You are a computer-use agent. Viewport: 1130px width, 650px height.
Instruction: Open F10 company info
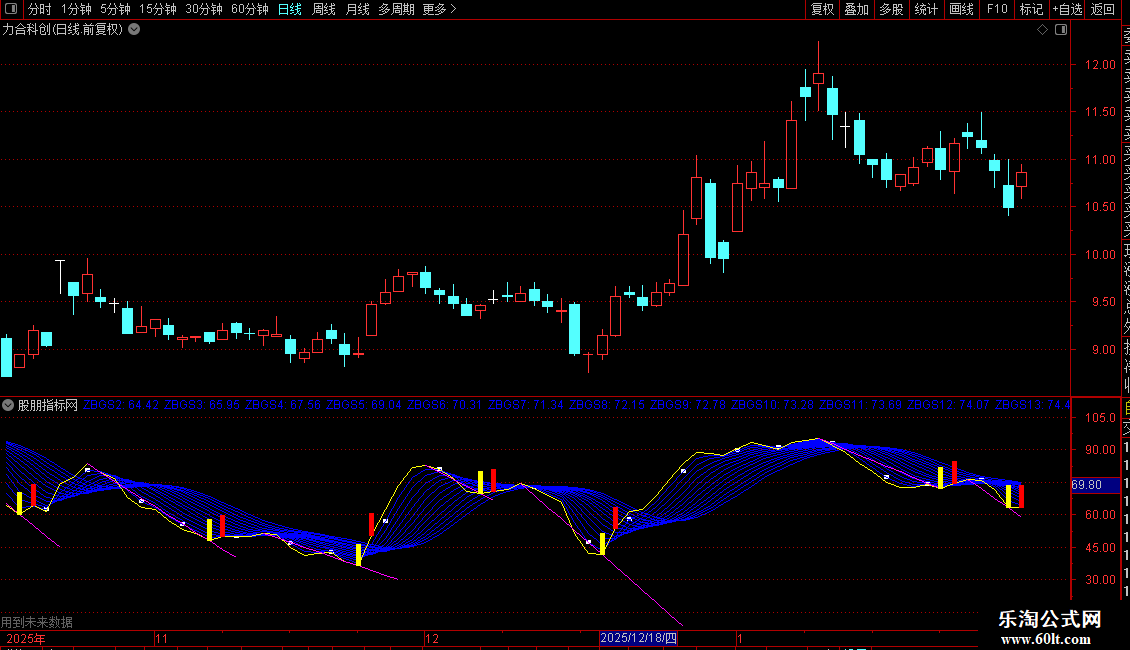(997, 9)
